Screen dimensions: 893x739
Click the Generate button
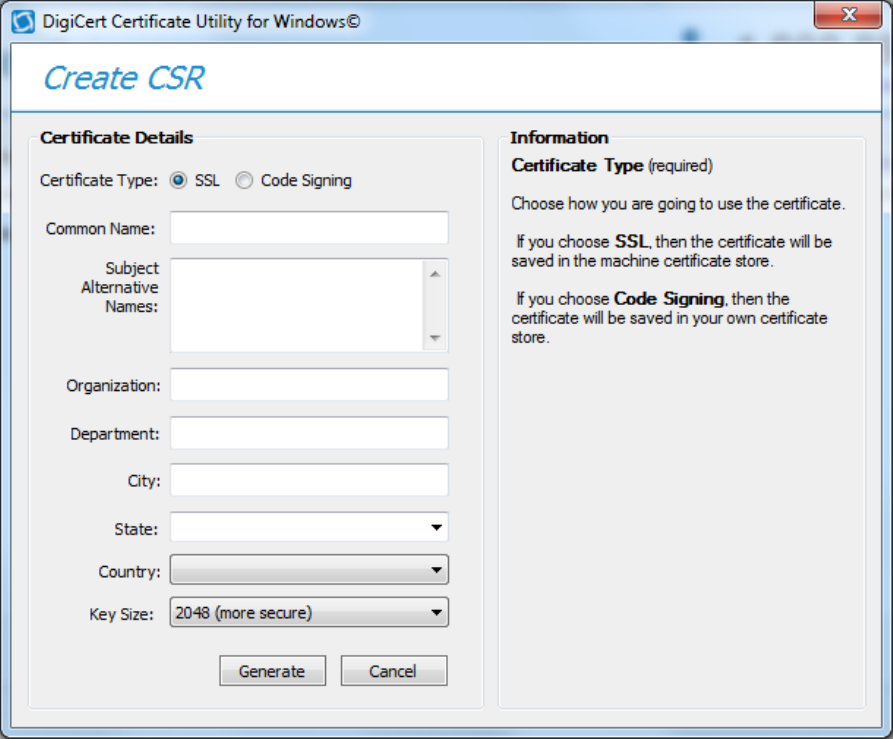tap(272, 671)
